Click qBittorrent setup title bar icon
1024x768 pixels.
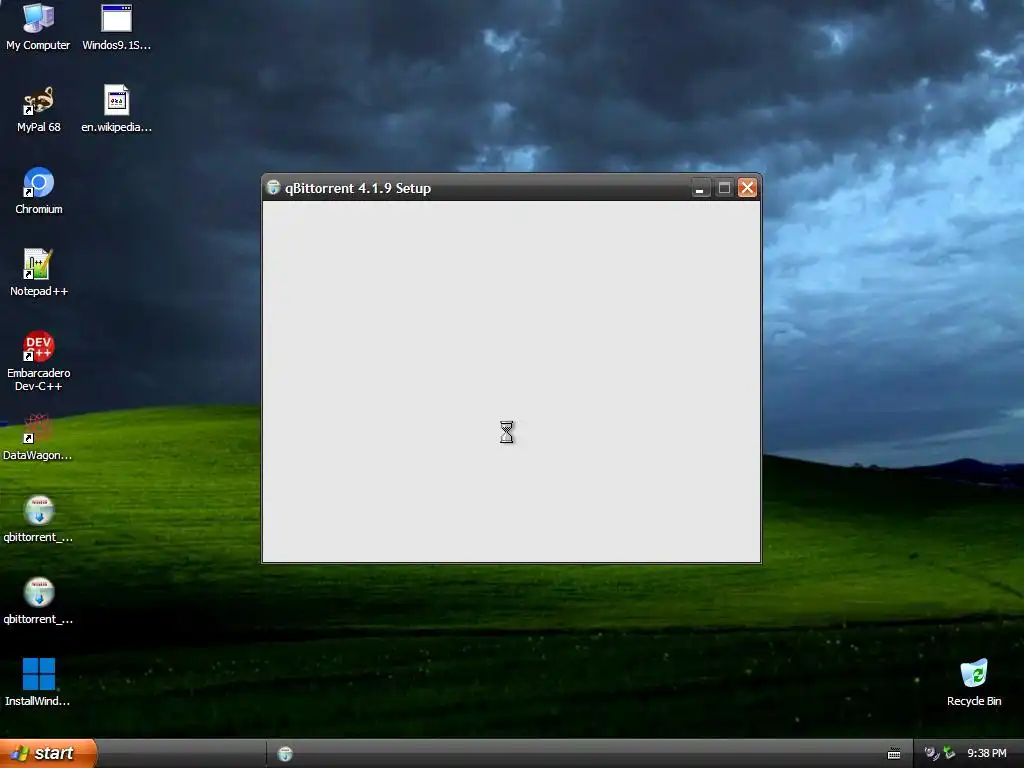[x=274, y=187]
